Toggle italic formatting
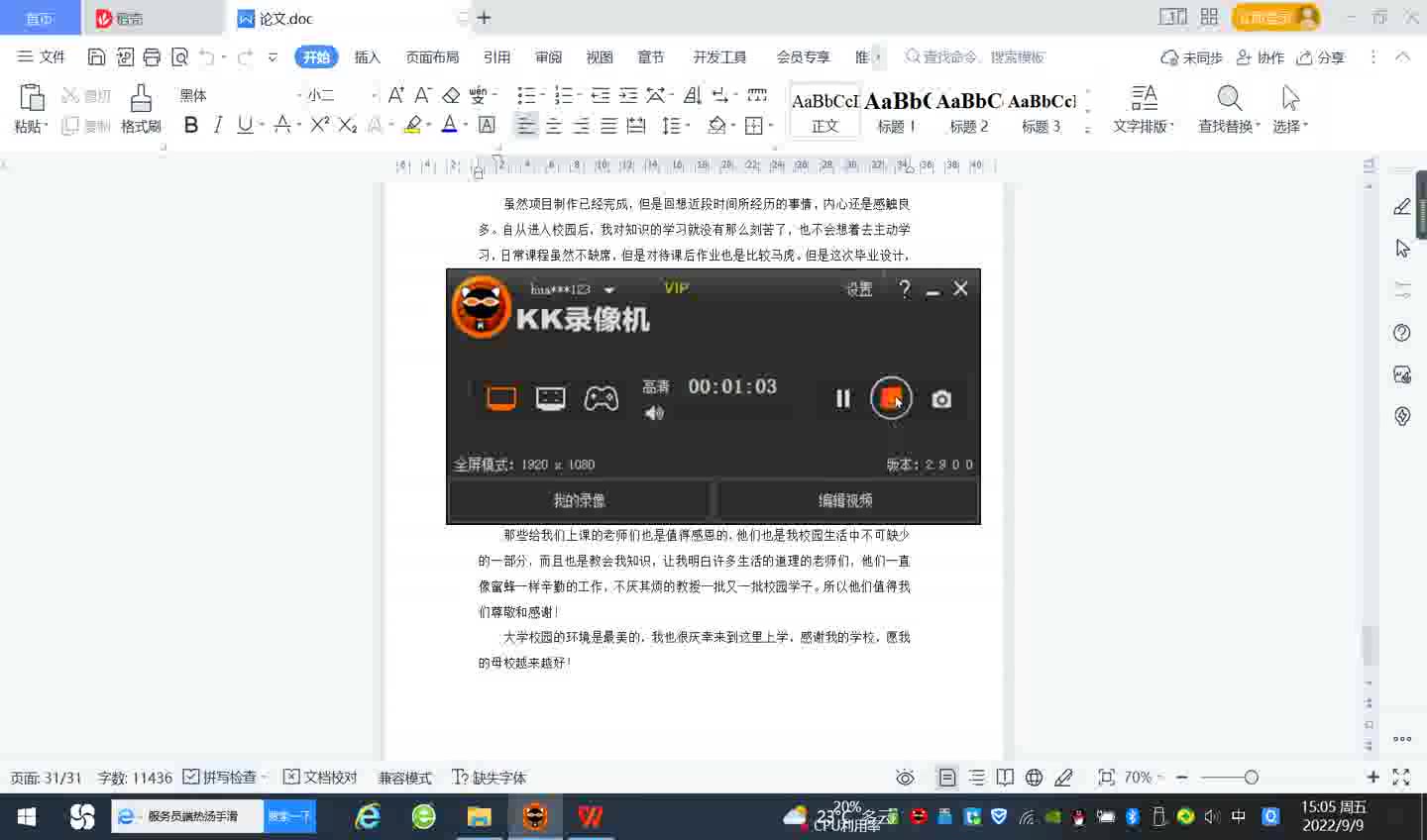The image size is (1427, 840). pyautogui.click(x=218, y=125)
